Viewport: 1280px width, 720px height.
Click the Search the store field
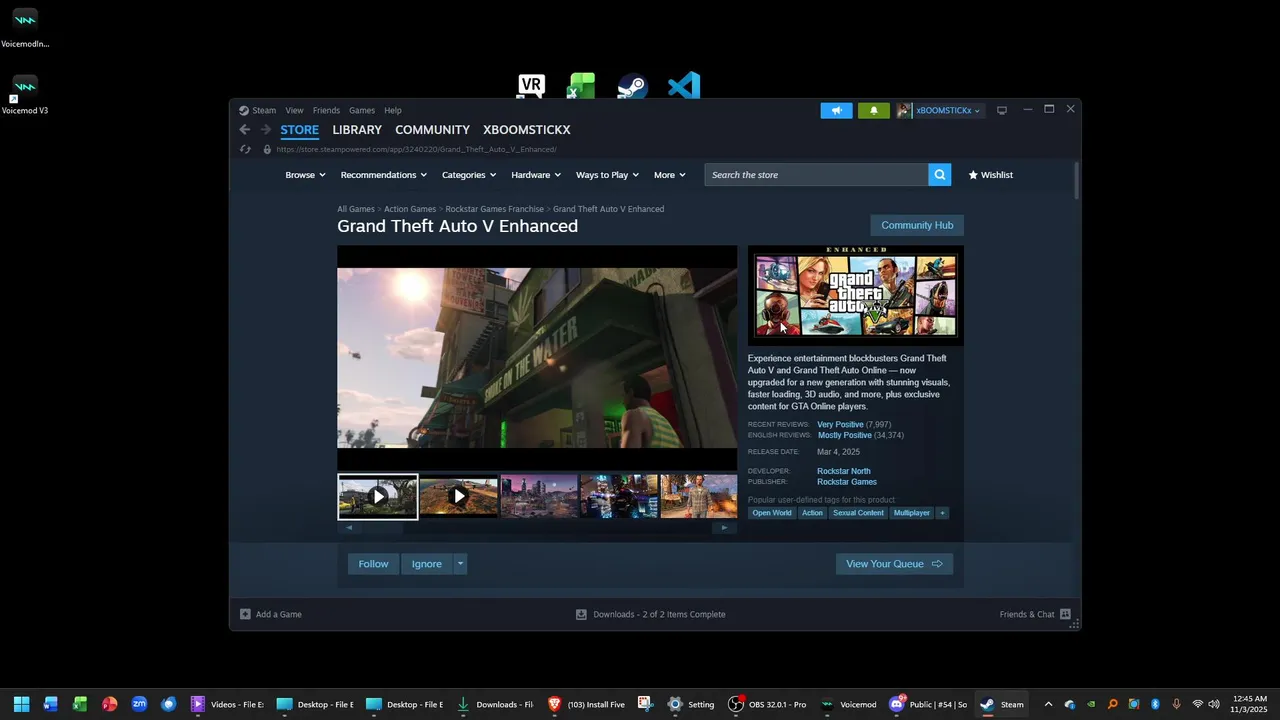pyautogui.click(x=816, y=175)
